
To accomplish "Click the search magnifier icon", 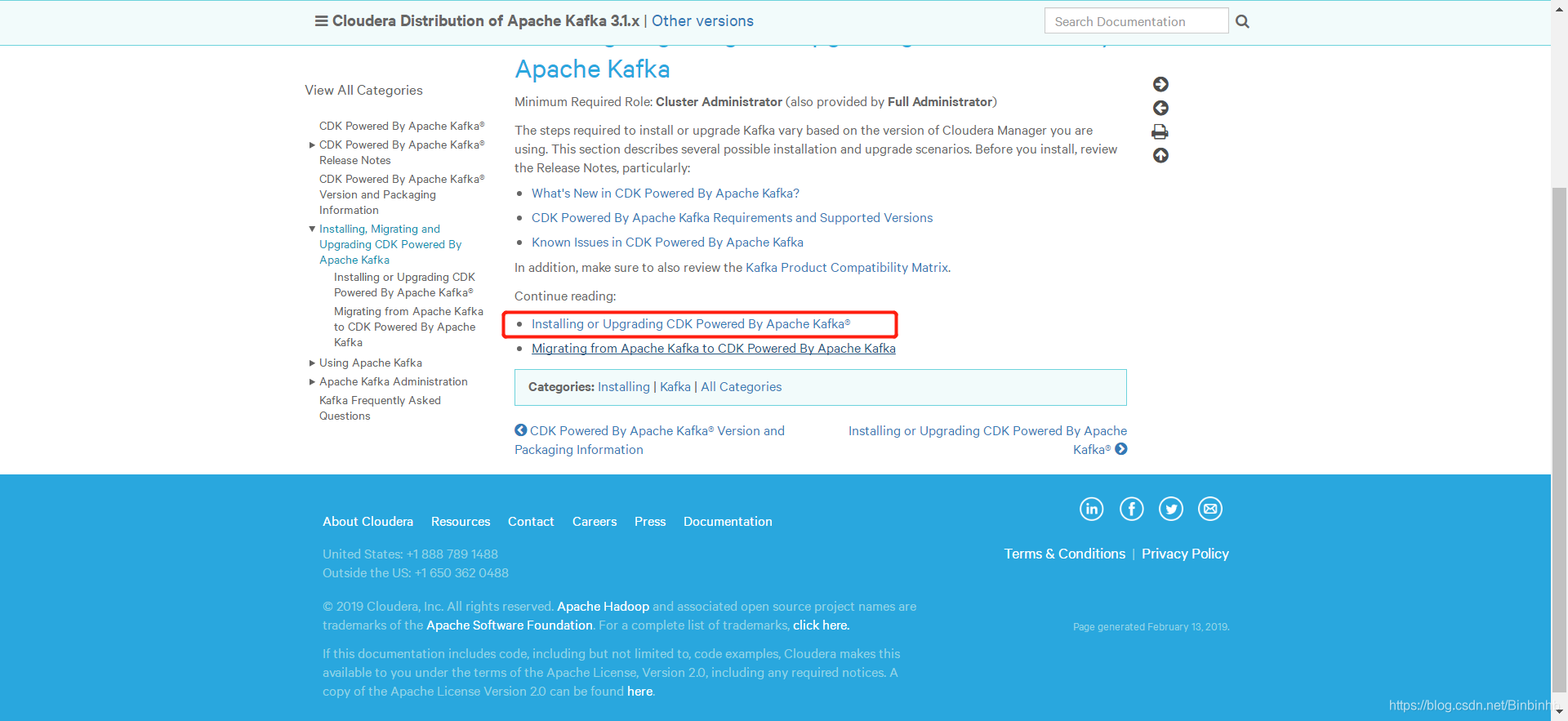I will click(x=1242, y=21).
